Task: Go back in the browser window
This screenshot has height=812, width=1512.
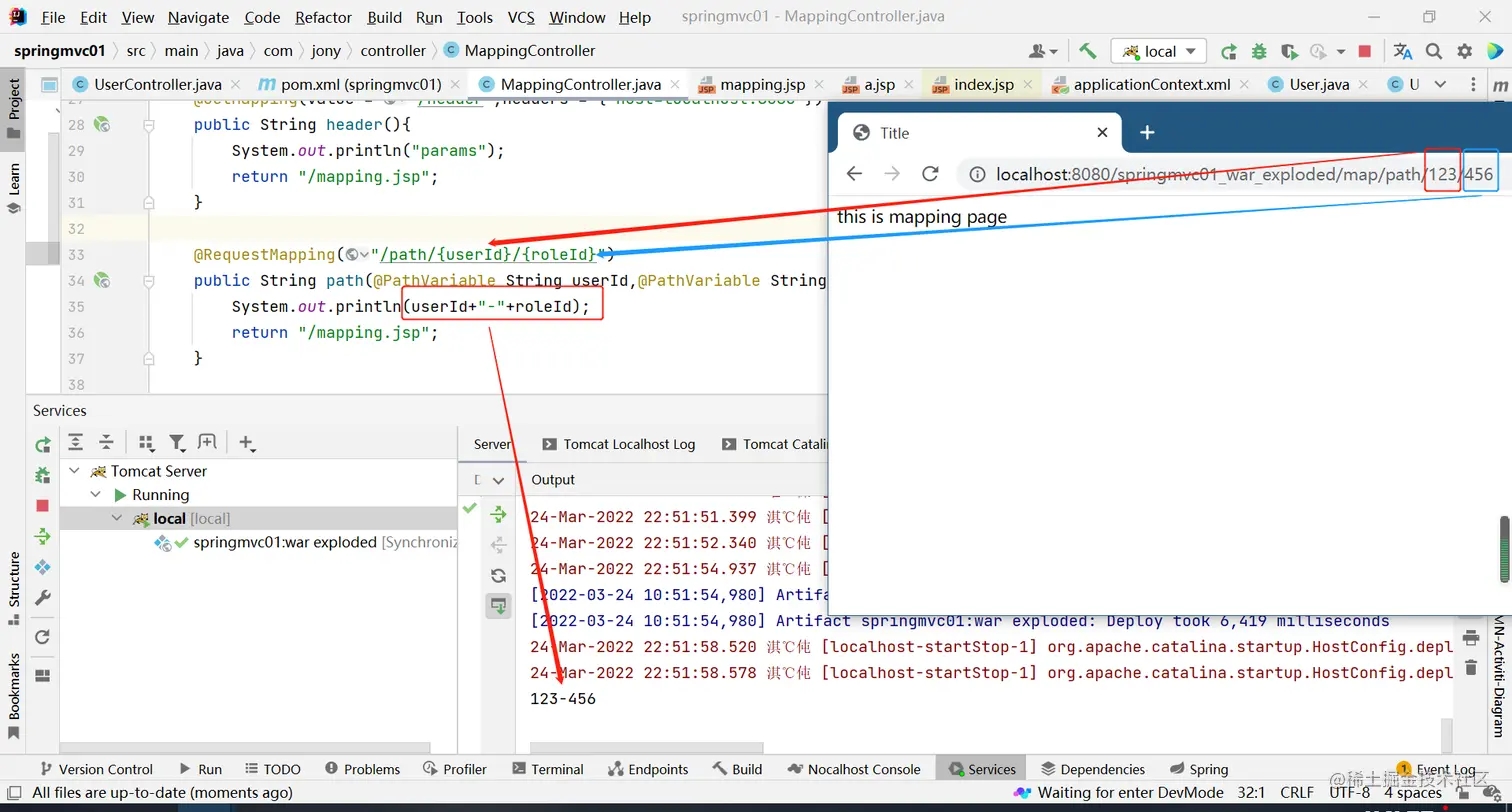Action: (854, 174)
